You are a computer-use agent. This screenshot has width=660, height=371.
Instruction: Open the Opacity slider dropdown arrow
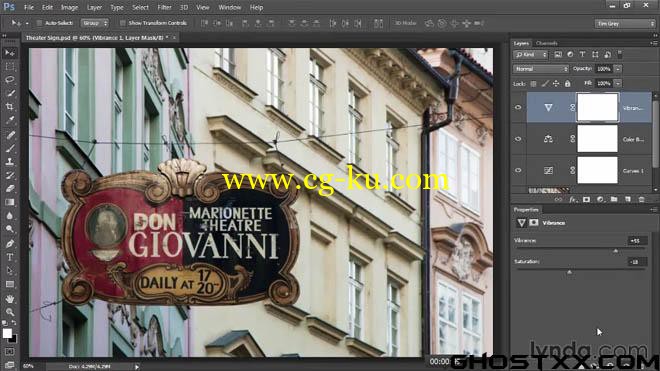pyautogui.click(x=617, y=69)
